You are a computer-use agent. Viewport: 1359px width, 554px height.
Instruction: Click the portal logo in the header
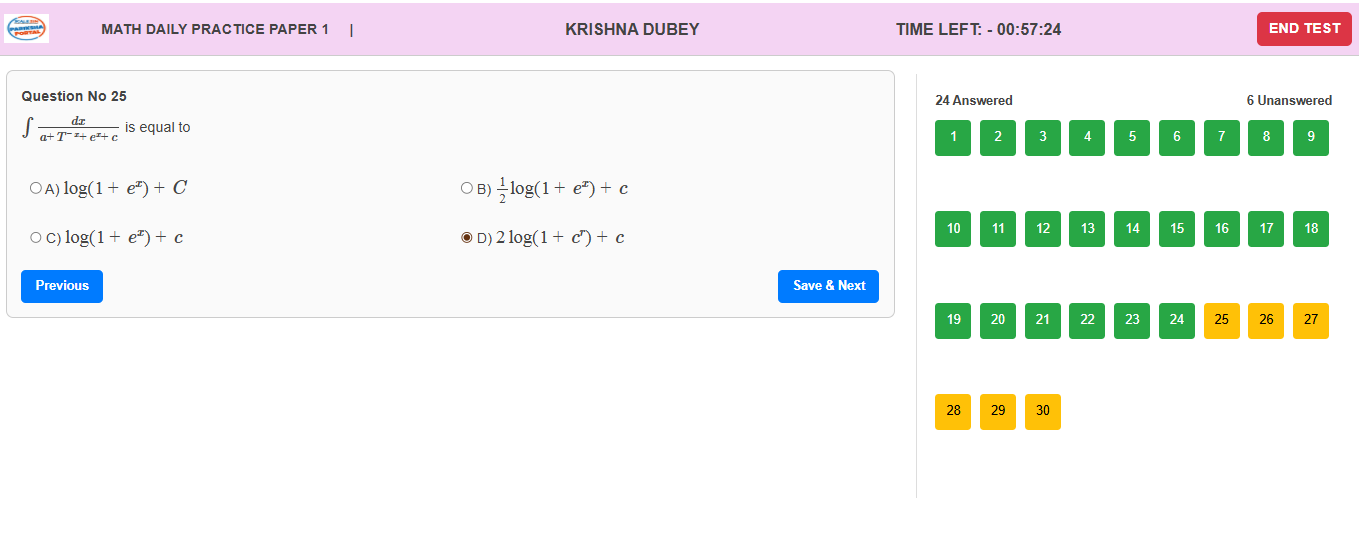pyautogui.click(x=27, y=29)
